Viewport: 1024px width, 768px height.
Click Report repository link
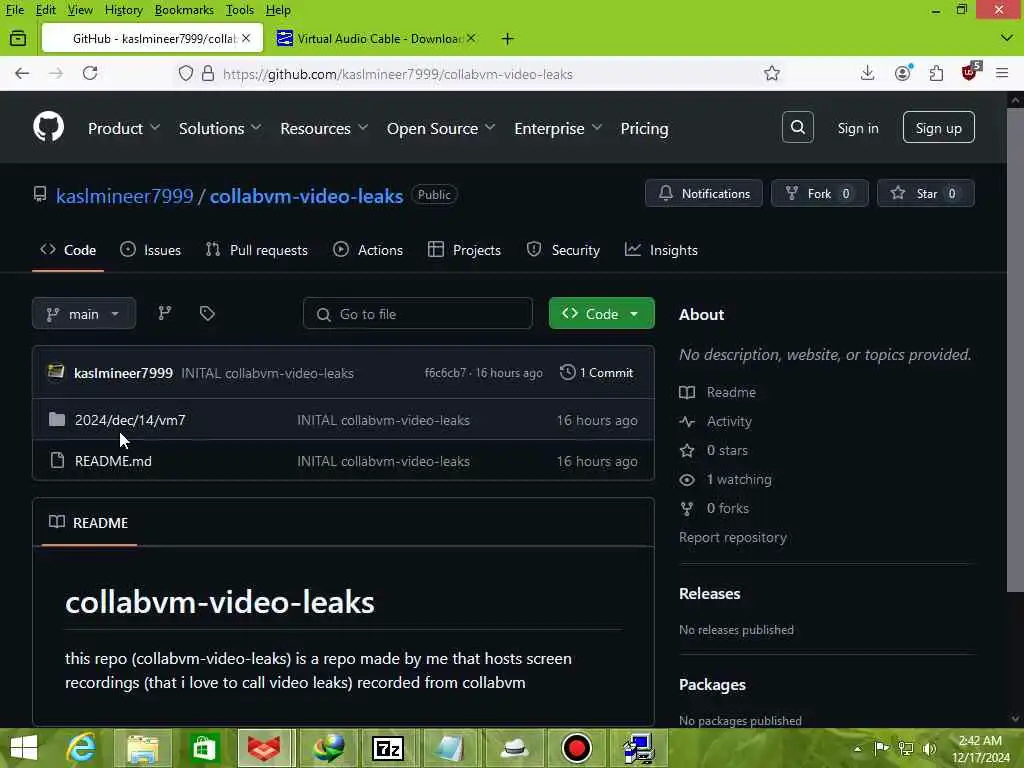(x=733, y=537)
